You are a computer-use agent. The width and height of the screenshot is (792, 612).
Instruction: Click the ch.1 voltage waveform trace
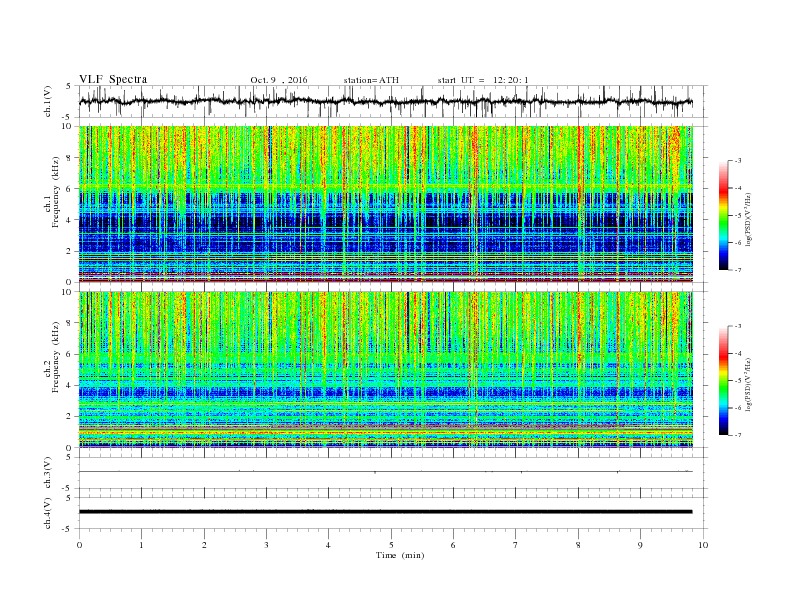[385, 101]
